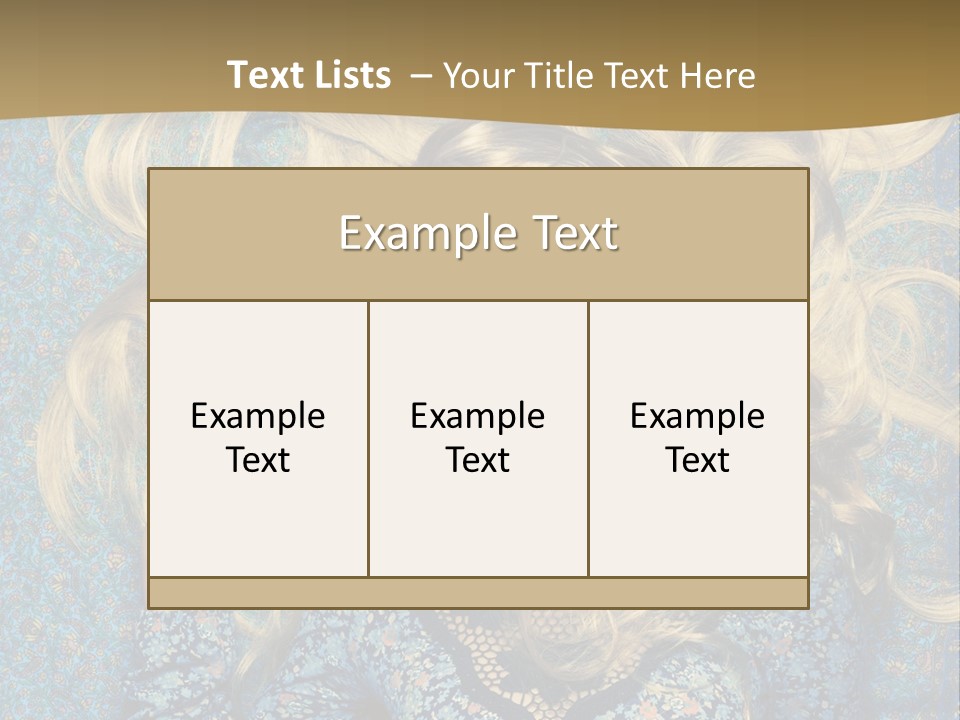Click the divider between middle and right cells
This screenshot has width=960, height=720.
point(588,438)
